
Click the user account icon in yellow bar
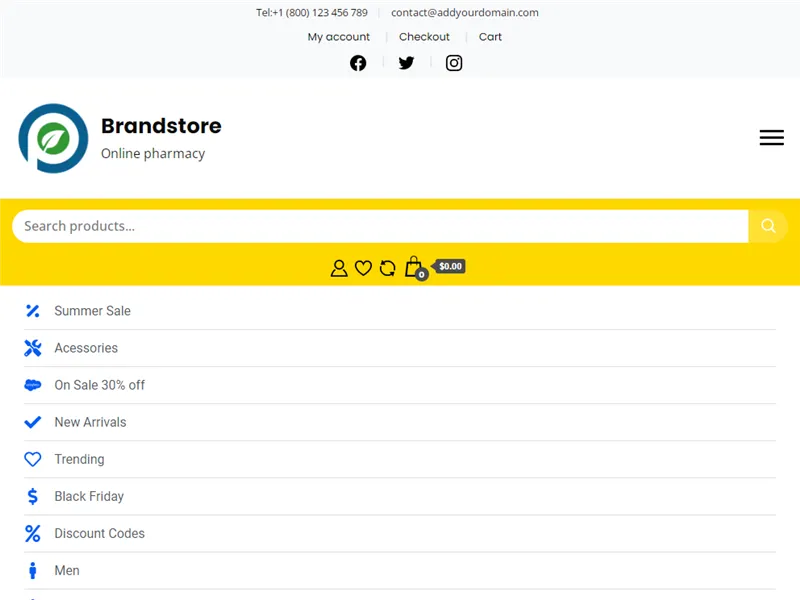339,268
